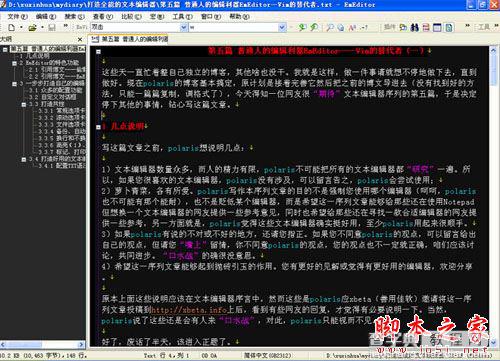The image size is (500, 361).
Task: Click the Text status bar entry
Action: pyautogui.click(x=149, y=356)
